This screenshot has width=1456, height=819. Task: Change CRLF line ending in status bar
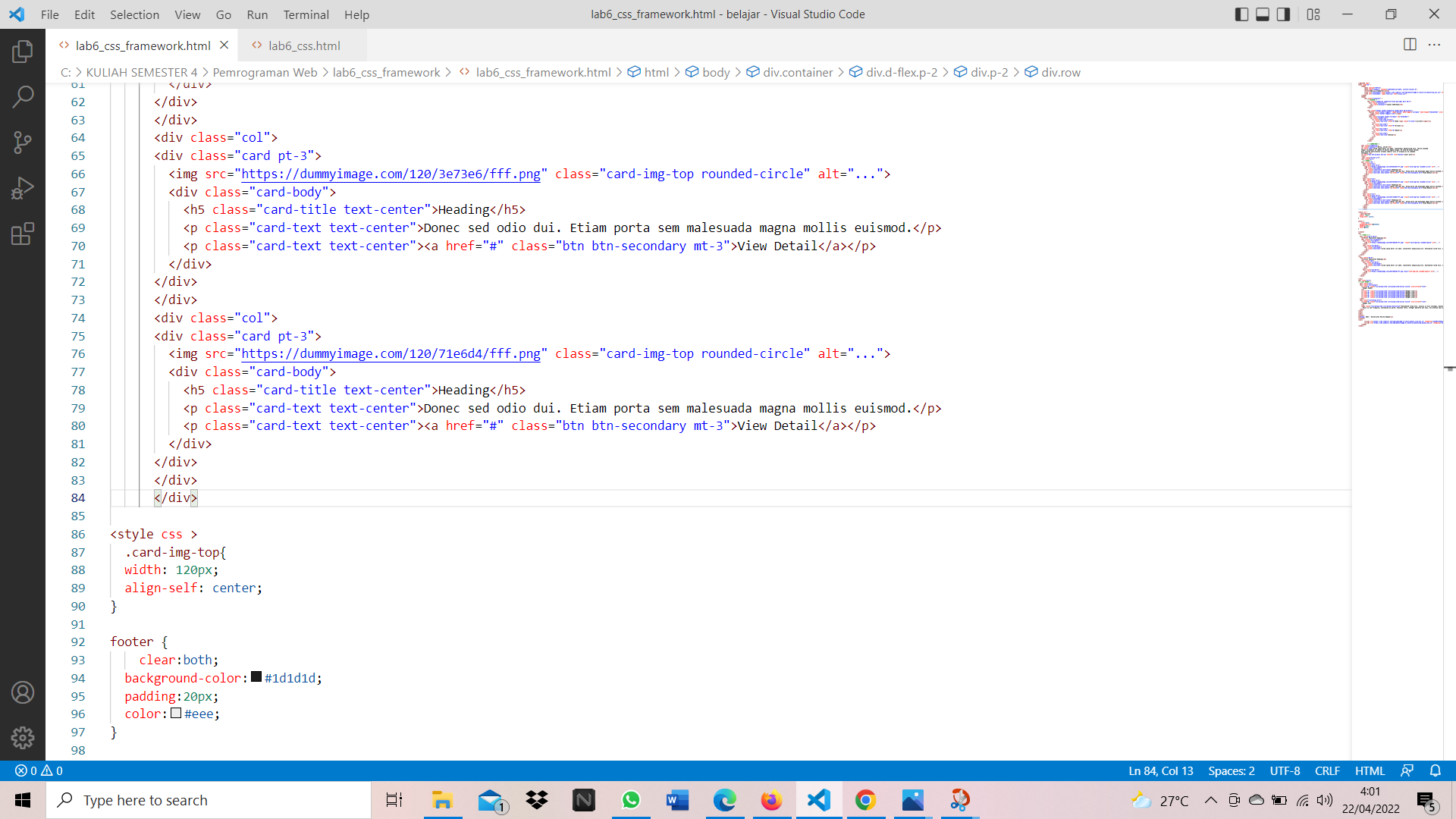pyautogui.click(x=1328, y=770)
